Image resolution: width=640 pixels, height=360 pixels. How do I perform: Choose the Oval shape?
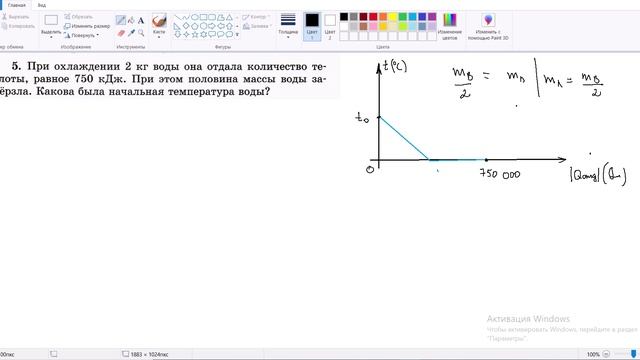pyautogui.click(x=195, y=18)
